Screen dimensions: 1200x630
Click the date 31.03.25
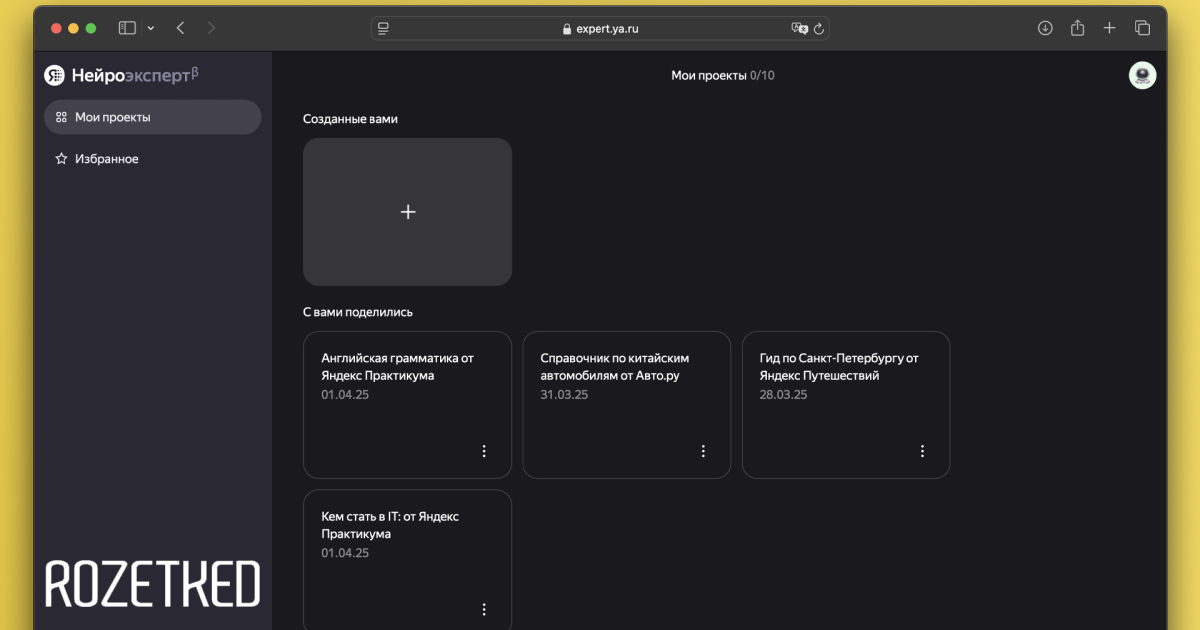tap(564, 395)
